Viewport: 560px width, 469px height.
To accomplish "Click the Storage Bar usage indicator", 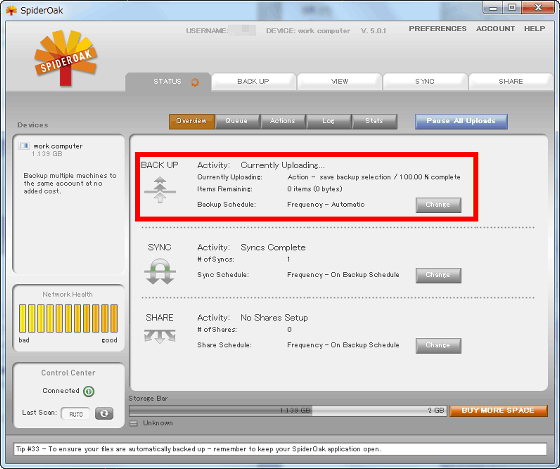I will (x=288, y=411).
